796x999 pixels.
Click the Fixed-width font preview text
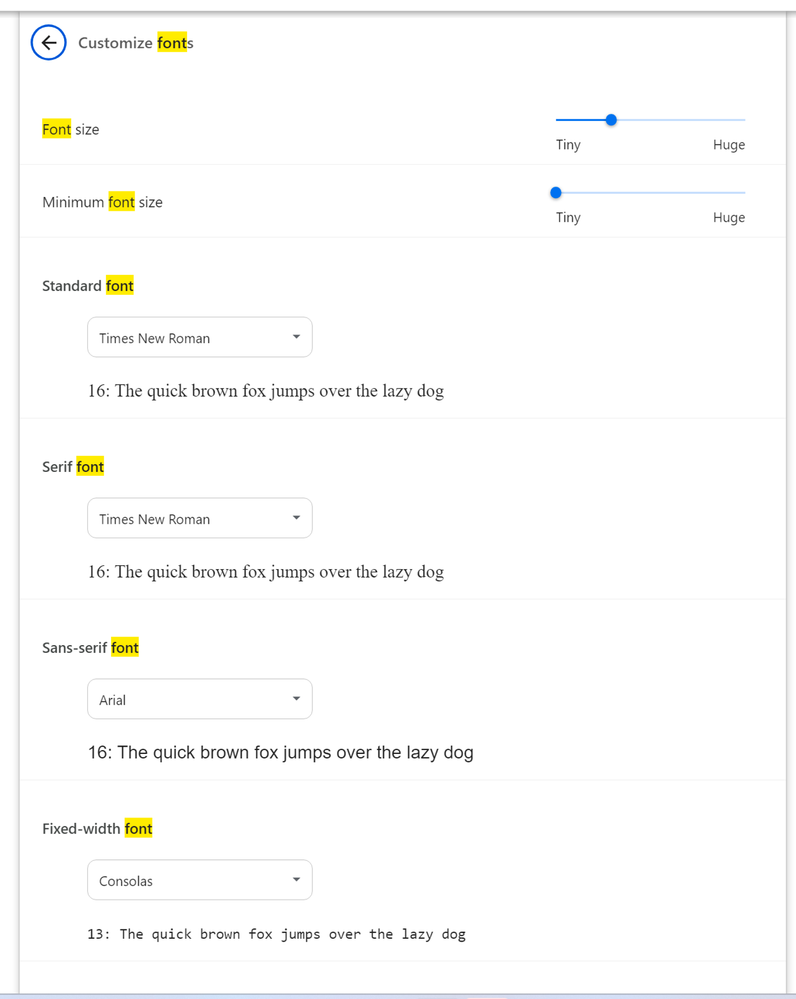277,934
